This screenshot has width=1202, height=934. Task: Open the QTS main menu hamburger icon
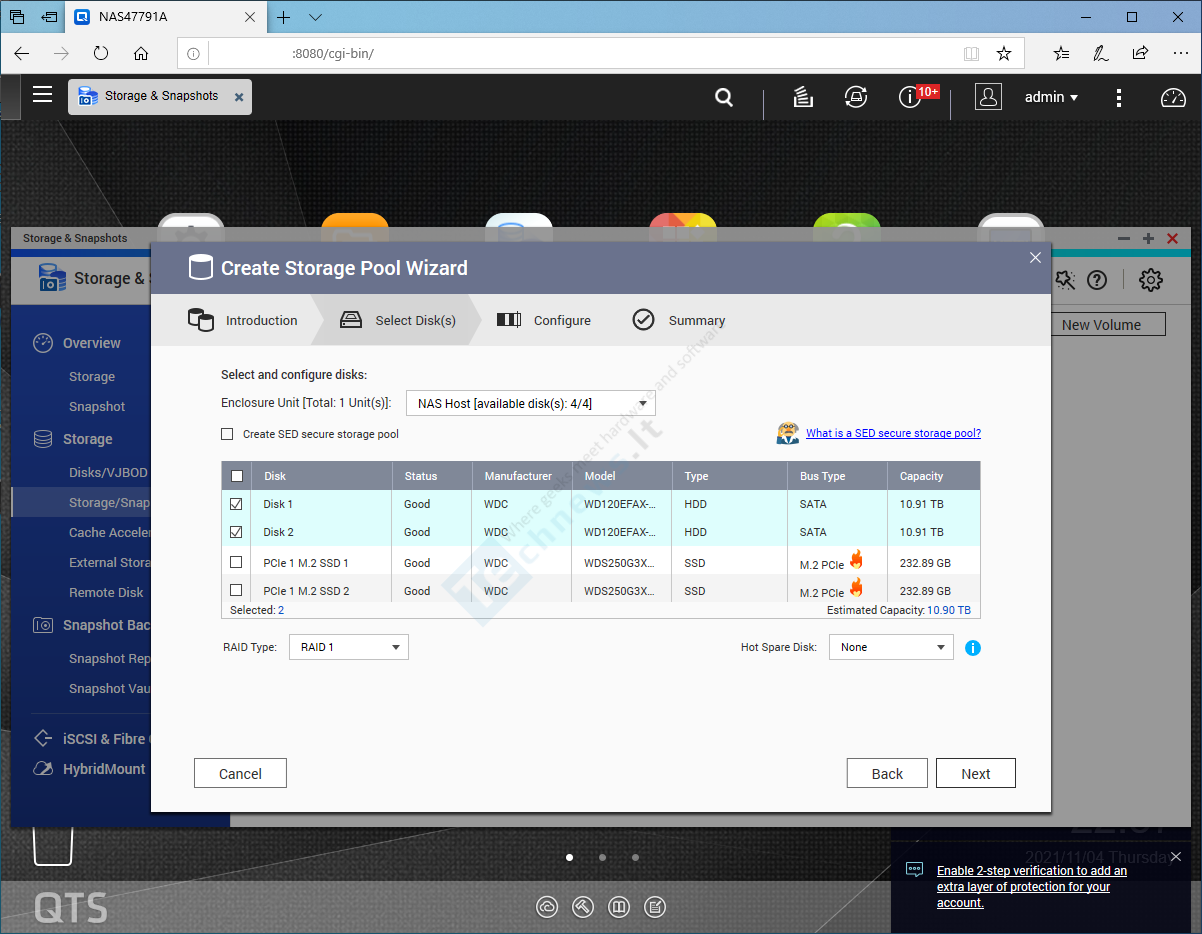42,95
